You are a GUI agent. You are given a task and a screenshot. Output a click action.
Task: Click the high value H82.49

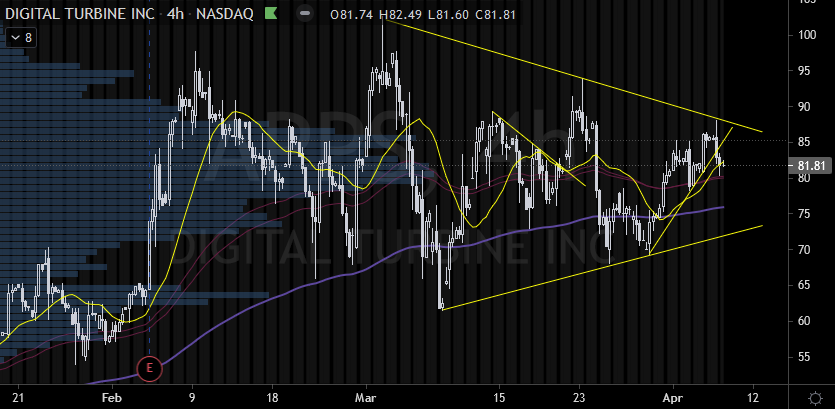point(401,15)
